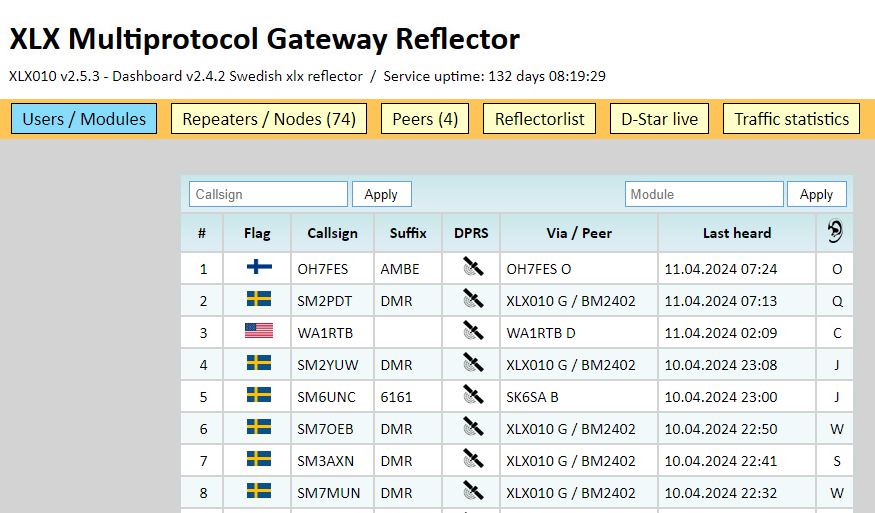Open the Peers (4) tab
This screenshot has height=513, width=875.
(425, 119)
